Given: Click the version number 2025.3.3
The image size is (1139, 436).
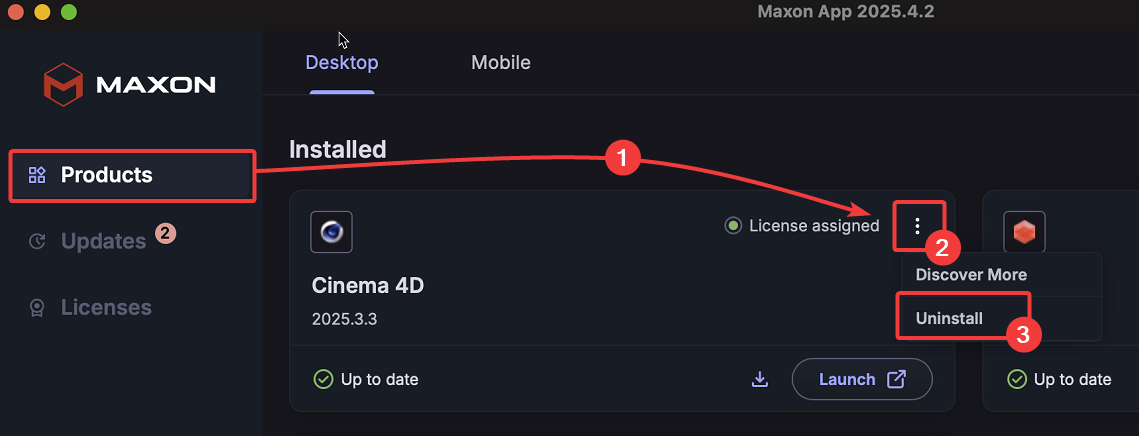Looking at the screenshot, I should pyautogui.click(x=345, y=320).
